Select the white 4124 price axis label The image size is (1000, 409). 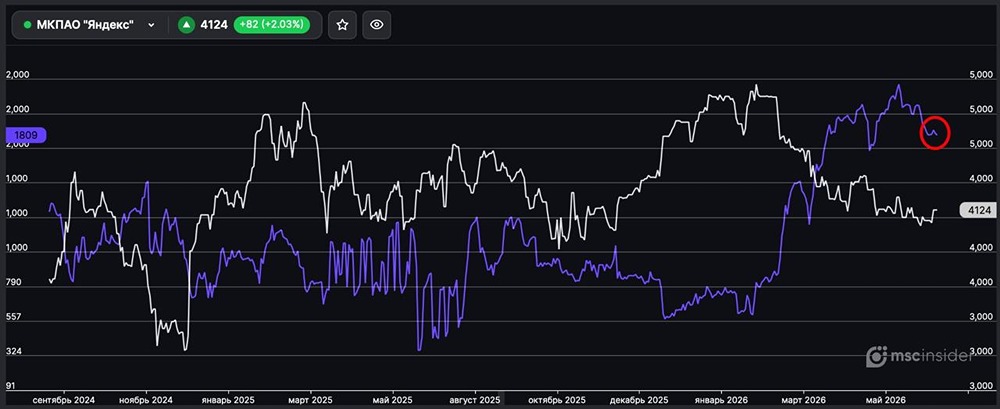click(x=978, y=210)
